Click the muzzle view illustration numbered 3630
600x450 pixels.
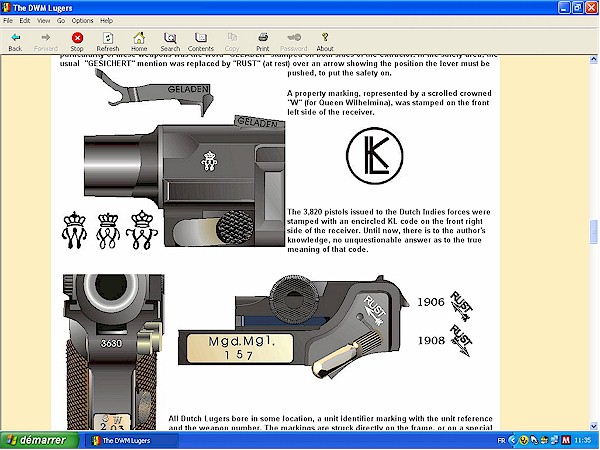tap(114, 352)
